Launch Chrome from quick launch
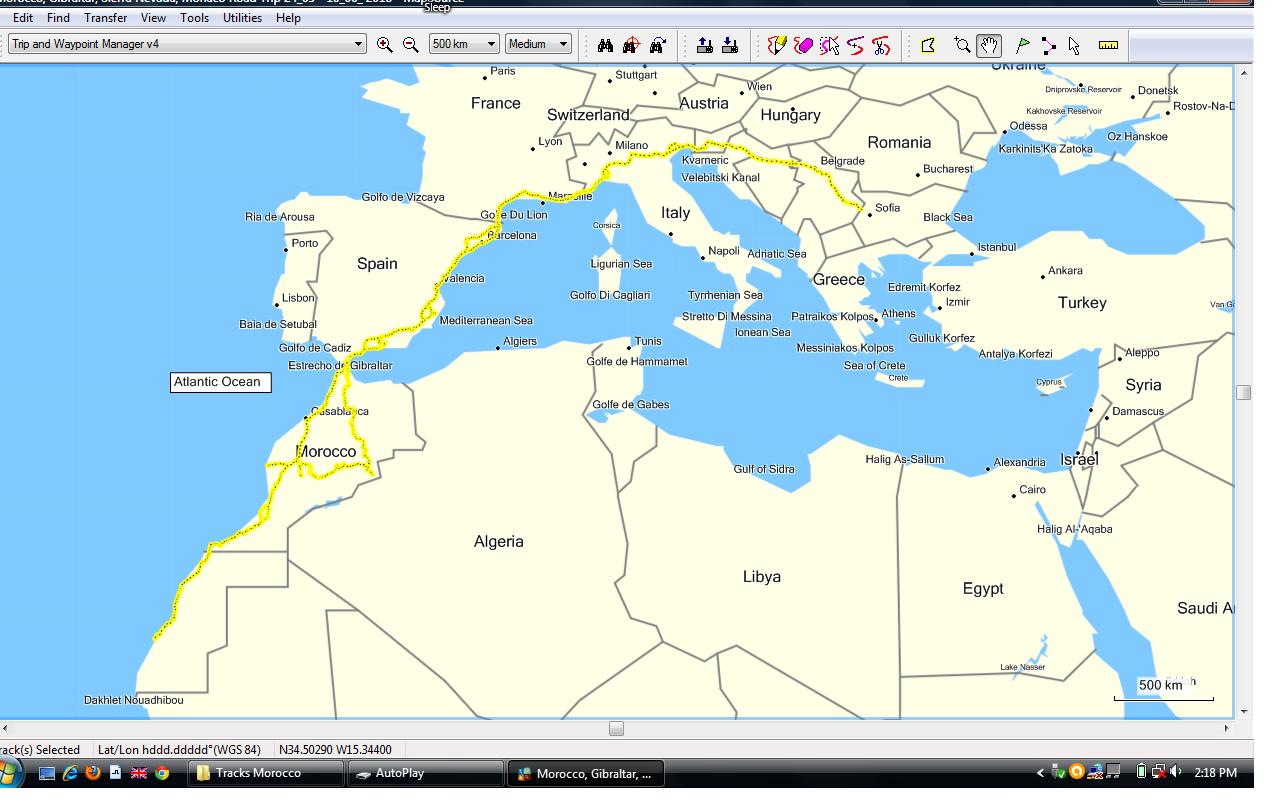The width and height of the screenshot is (1280, 800). (x=162, y=773)
